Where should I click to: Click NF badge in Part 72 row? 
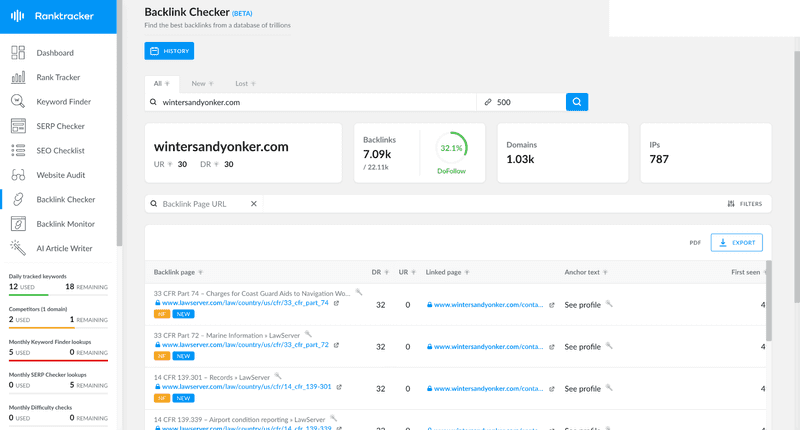coord(162,356)
